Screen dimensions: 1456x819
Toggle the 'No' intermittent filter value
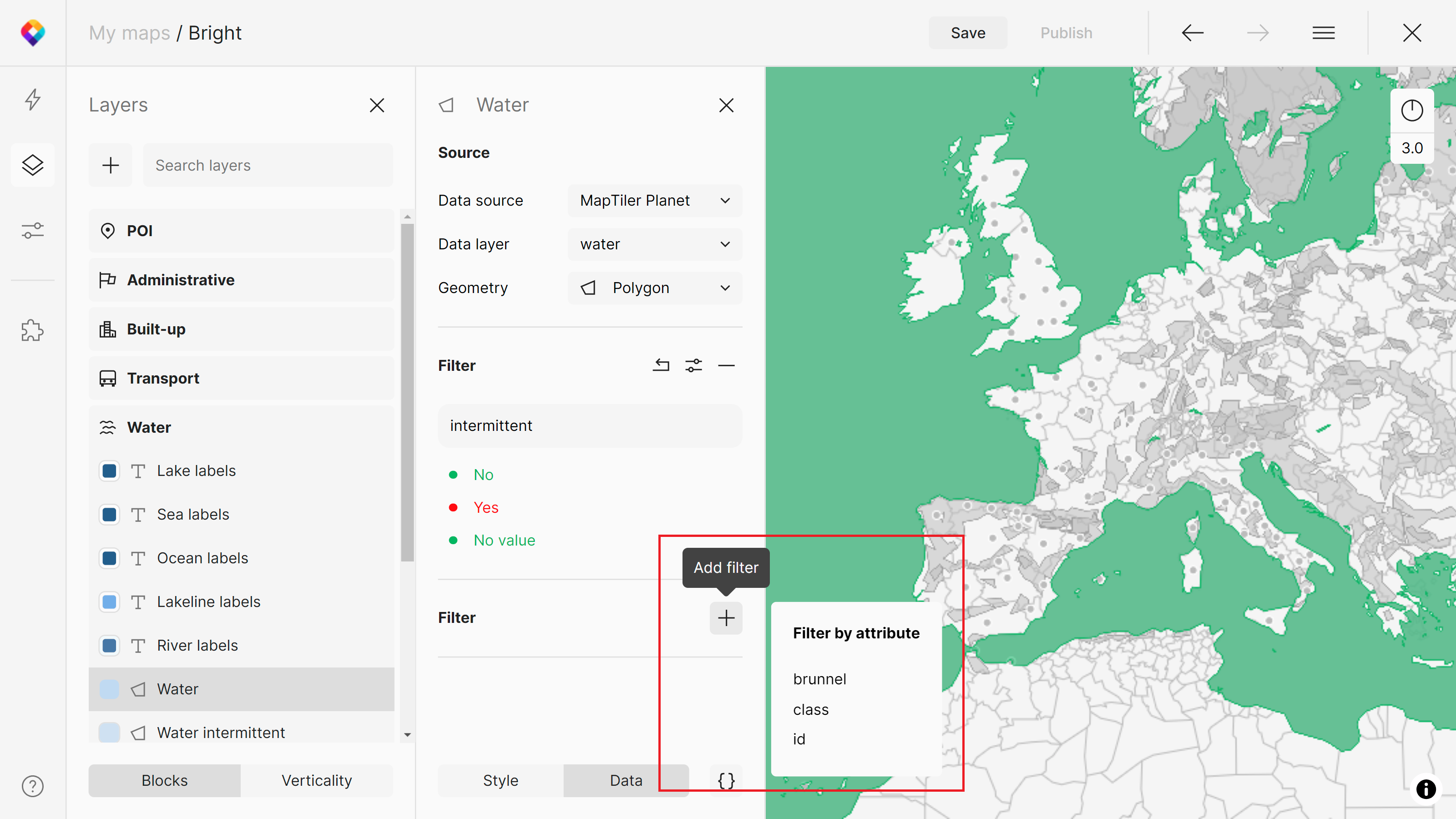click(483, 475)
